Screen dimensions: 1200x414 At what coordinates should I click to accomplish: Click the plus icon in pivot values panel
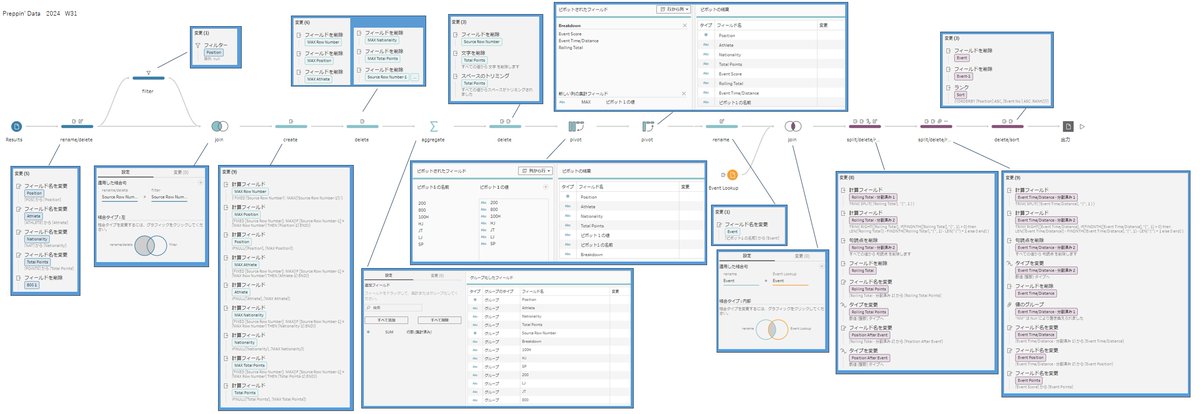pos(545,187)
